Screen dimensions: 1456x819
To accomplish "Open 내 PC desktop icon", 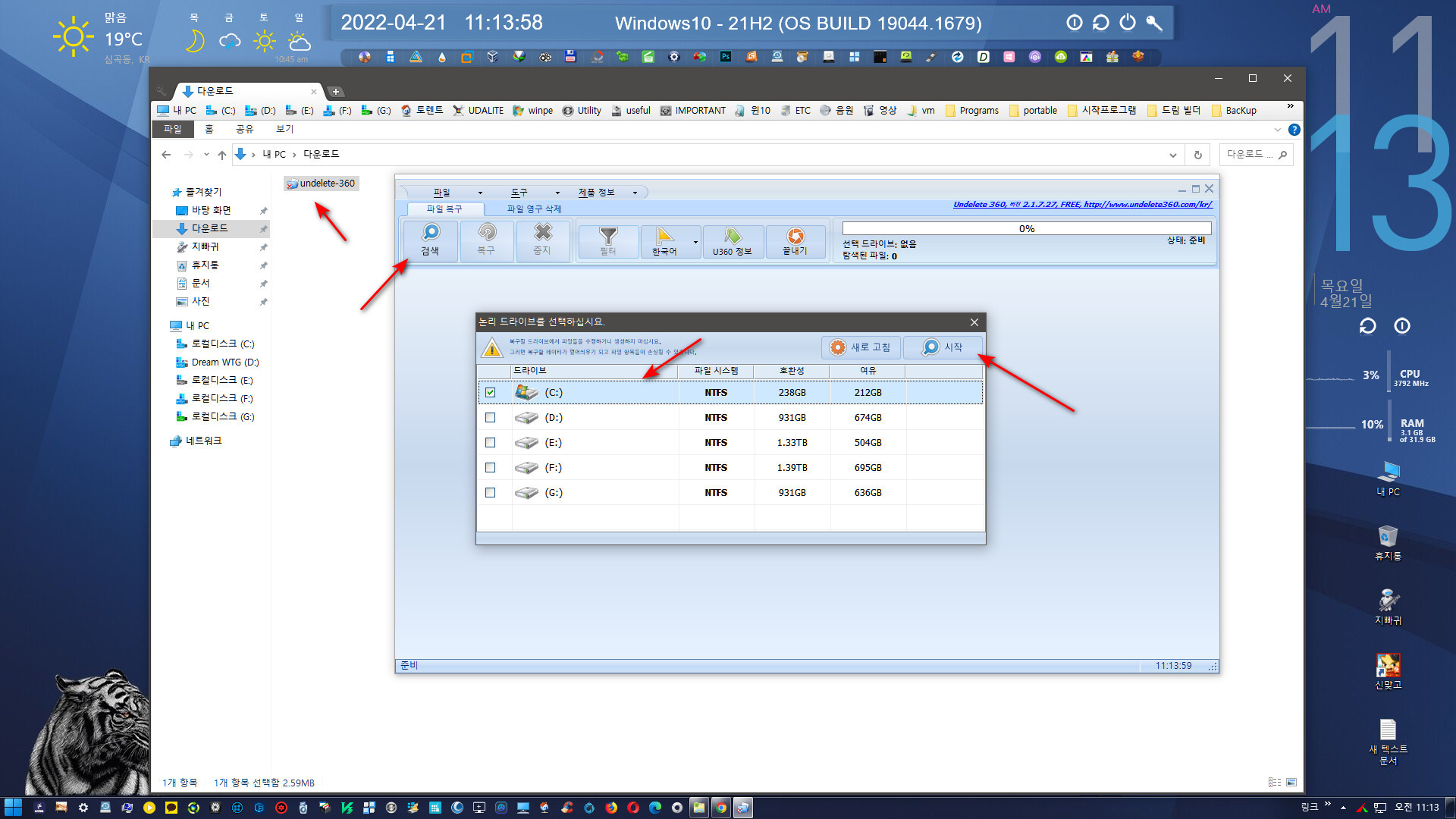I will point(1388,479).
